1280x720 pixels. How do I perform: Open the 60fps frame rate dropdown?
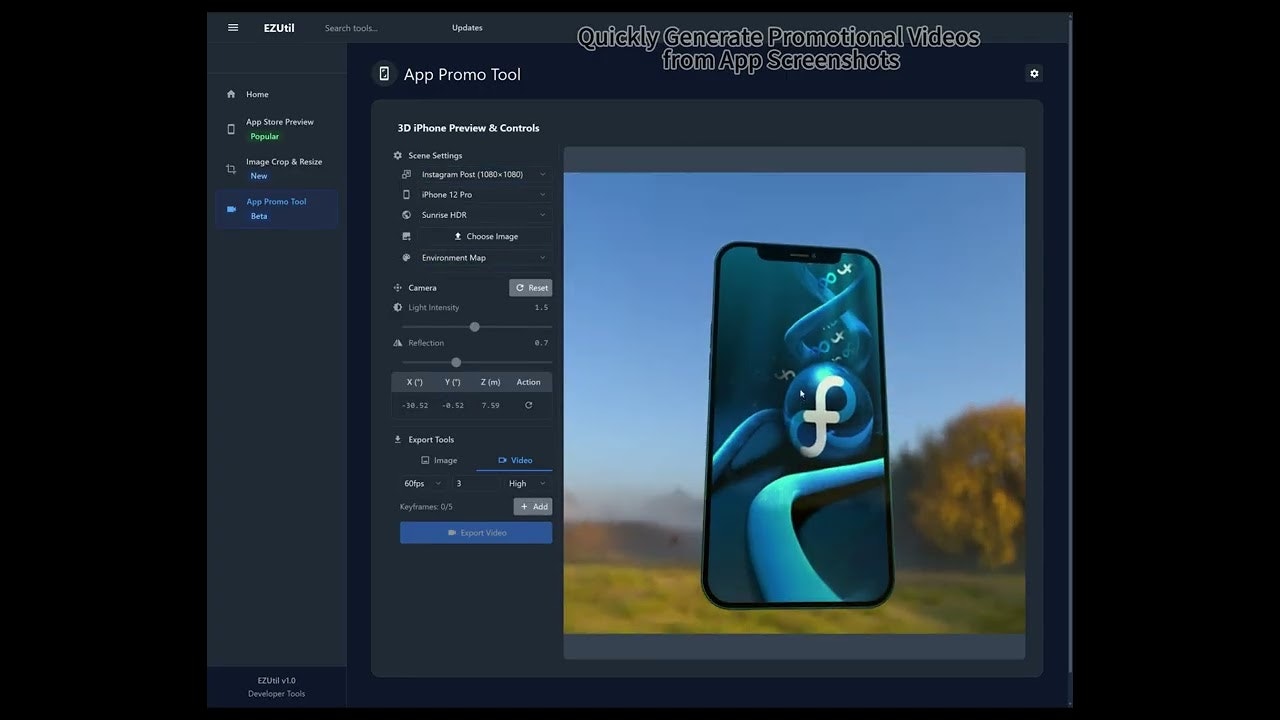click(x=423, y=483)
